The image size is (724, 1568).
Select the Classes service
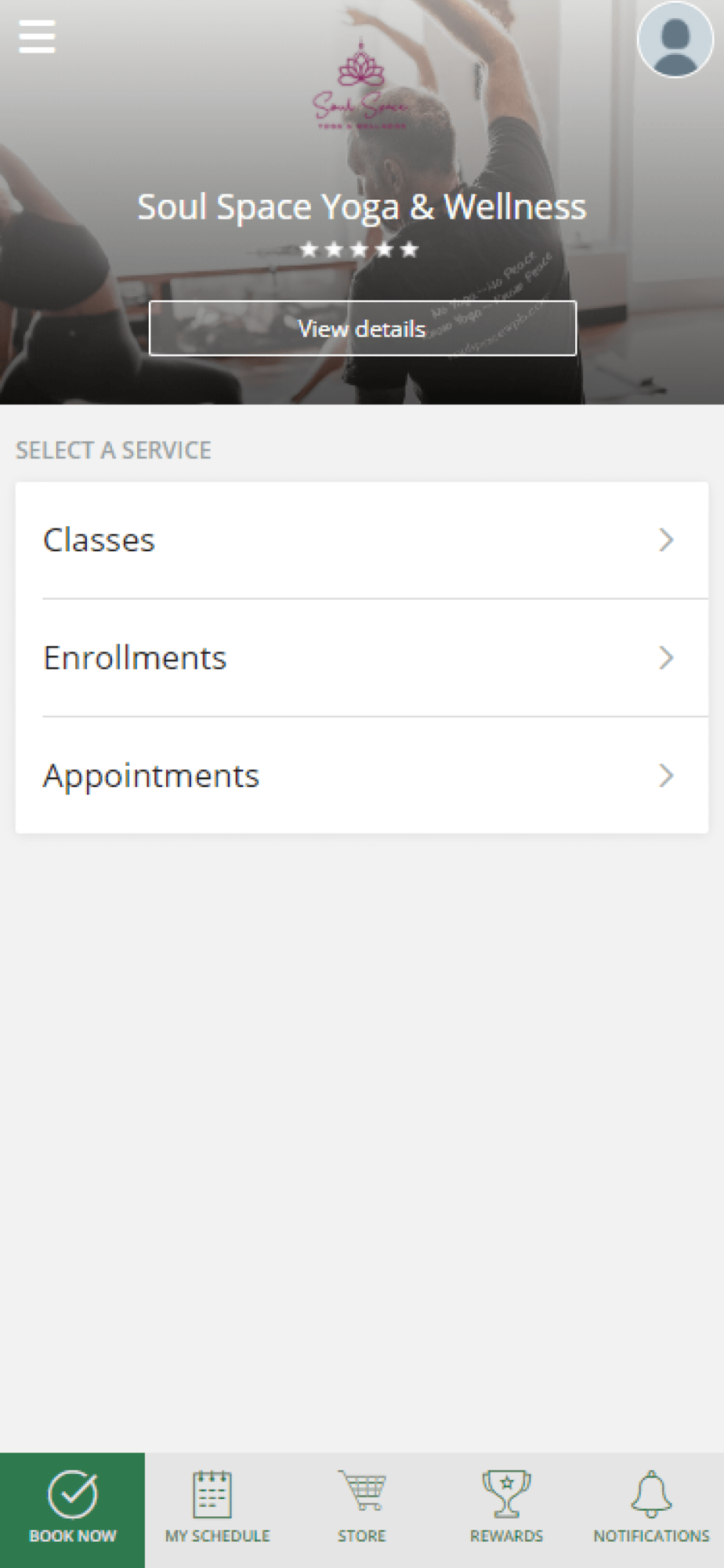point(100,540)
